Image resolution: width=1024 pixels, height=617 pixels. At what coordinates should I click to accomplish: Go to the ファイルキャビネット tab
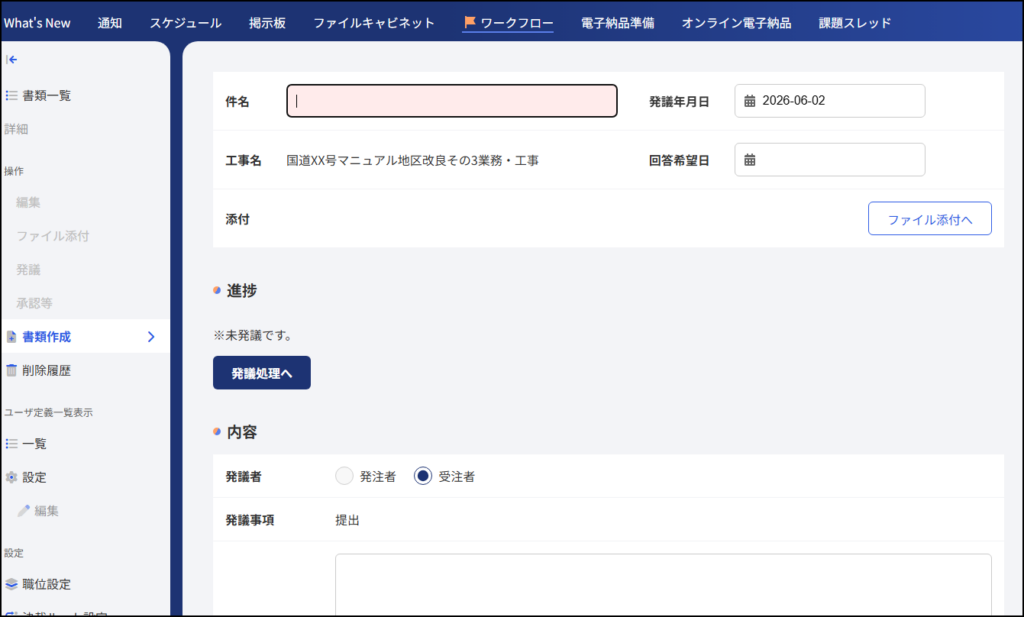[374, 23]
